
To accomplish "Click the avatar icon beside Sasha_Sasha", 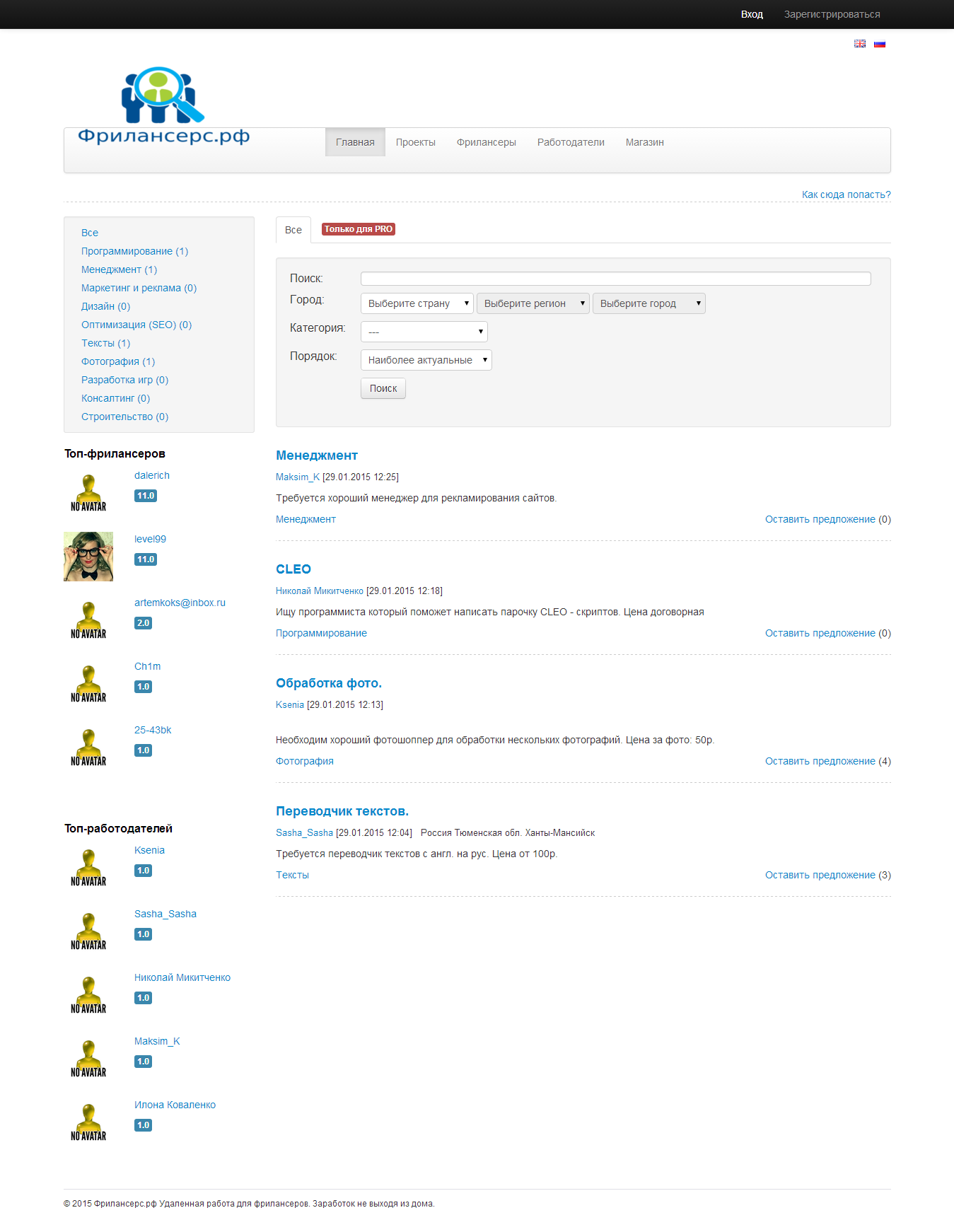I will [x=88, y=931].
